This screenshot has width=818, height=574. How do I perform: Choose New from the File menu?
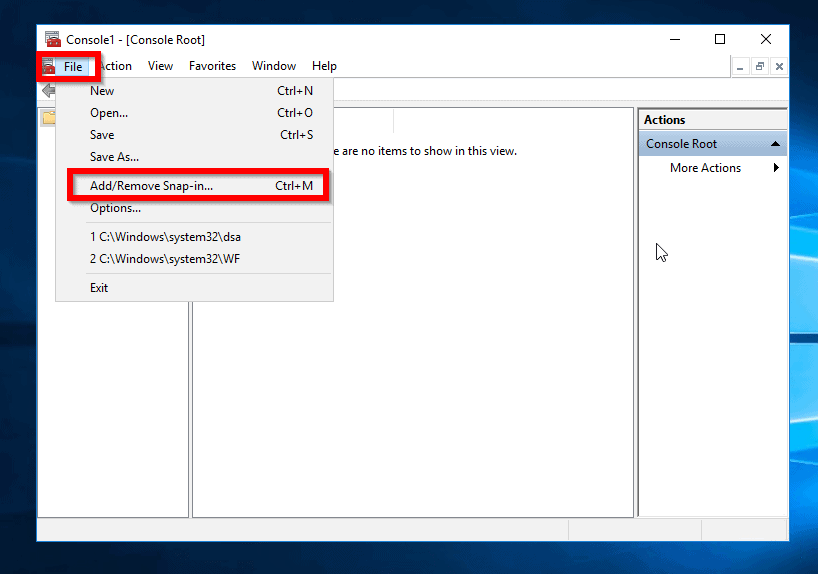pyautogui.click(x=194, y=91)
